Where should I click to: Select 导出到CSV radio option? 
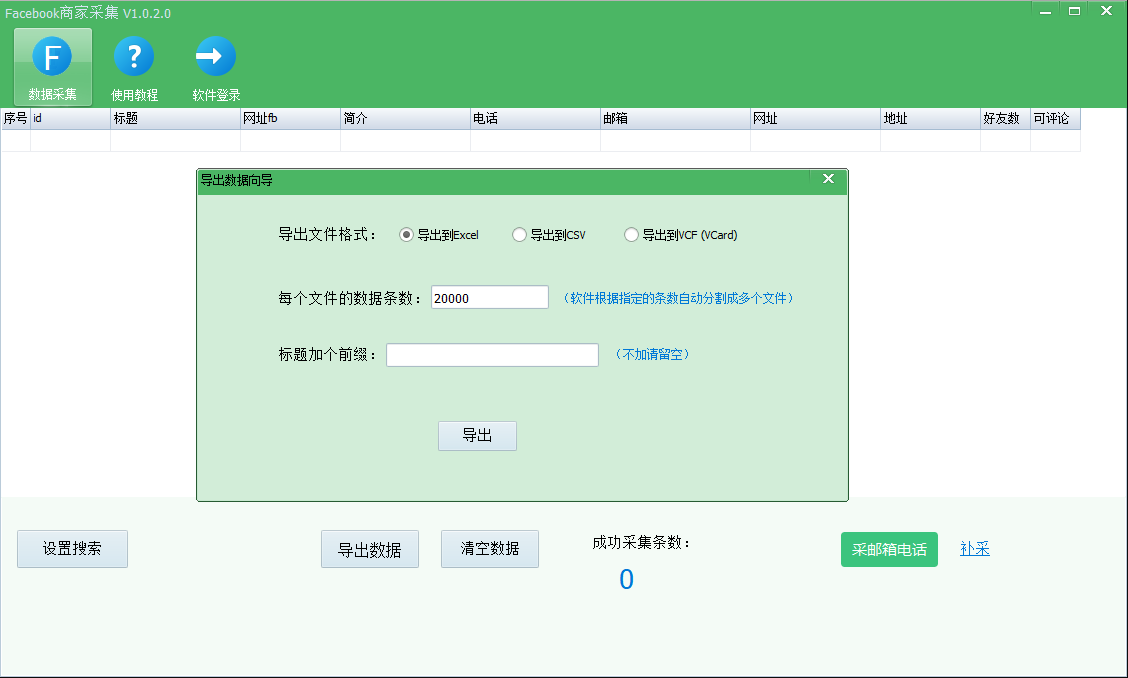point(549,235)
